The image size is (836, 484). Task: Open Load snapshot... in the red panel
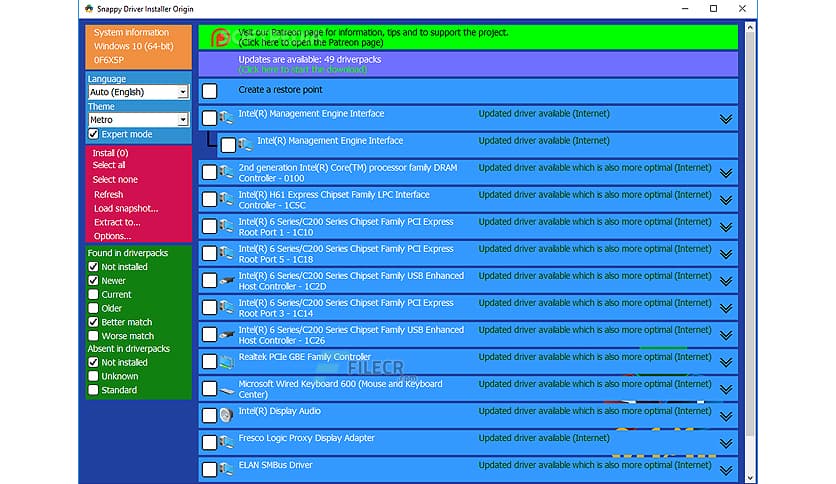coord(126,208)
